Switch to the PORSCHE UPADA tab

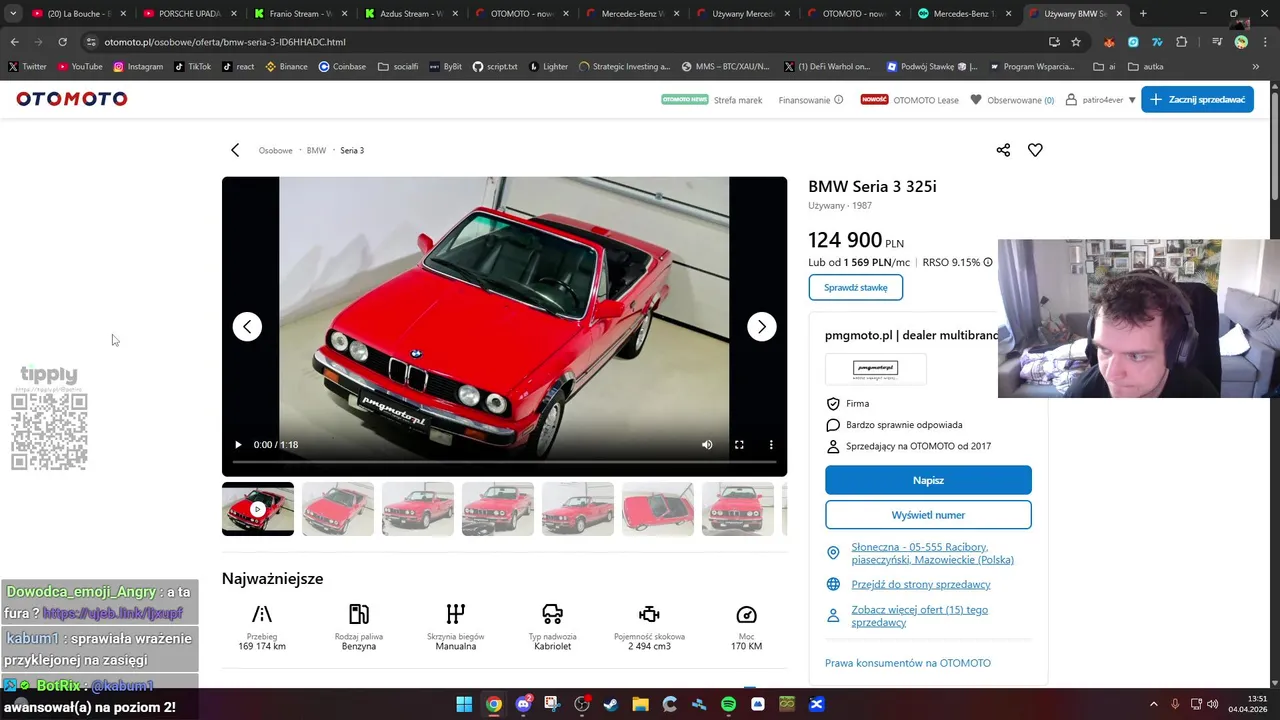(190, 14)
